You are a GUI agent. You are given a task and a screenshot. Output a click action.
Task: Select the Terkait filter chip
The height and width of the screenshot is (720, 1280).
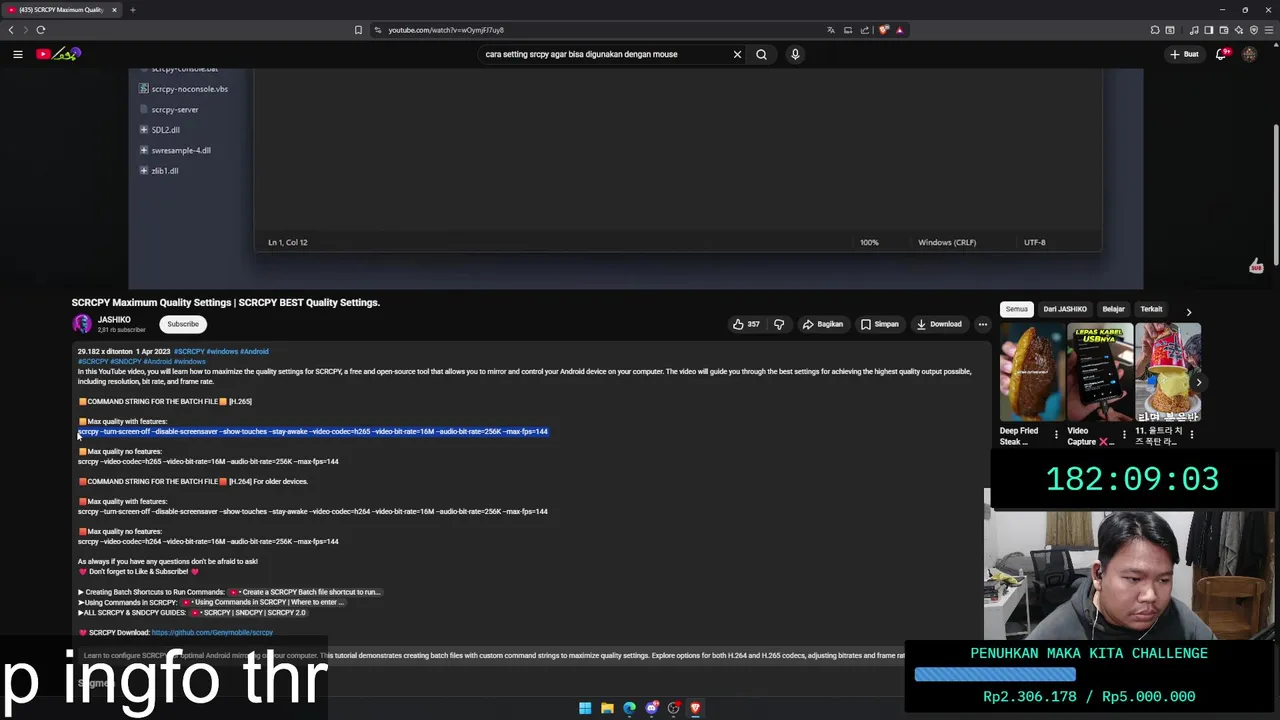[1151, 309]
